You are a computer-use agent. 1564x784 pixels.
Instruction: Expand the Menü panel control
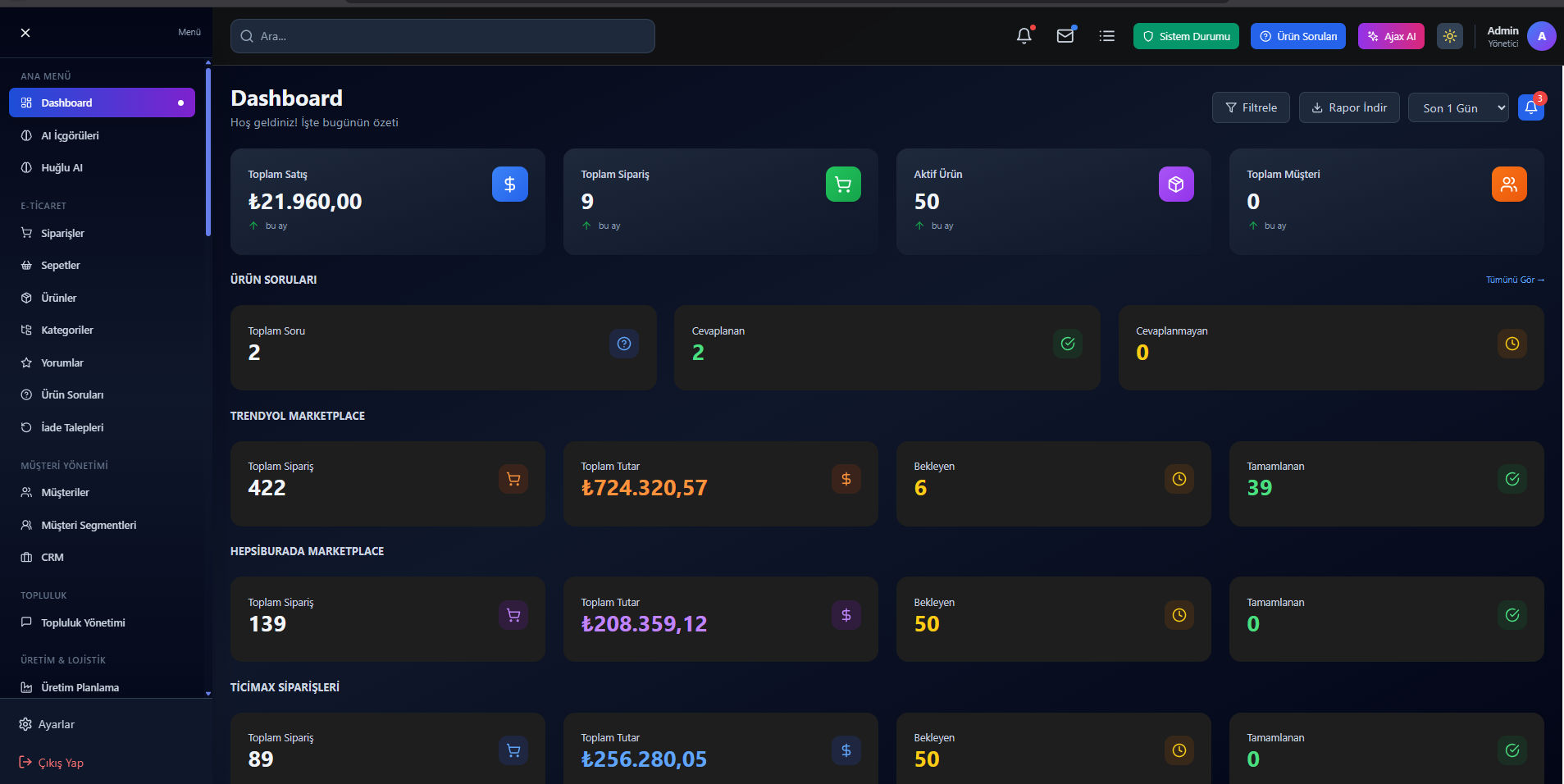point(189,32)
